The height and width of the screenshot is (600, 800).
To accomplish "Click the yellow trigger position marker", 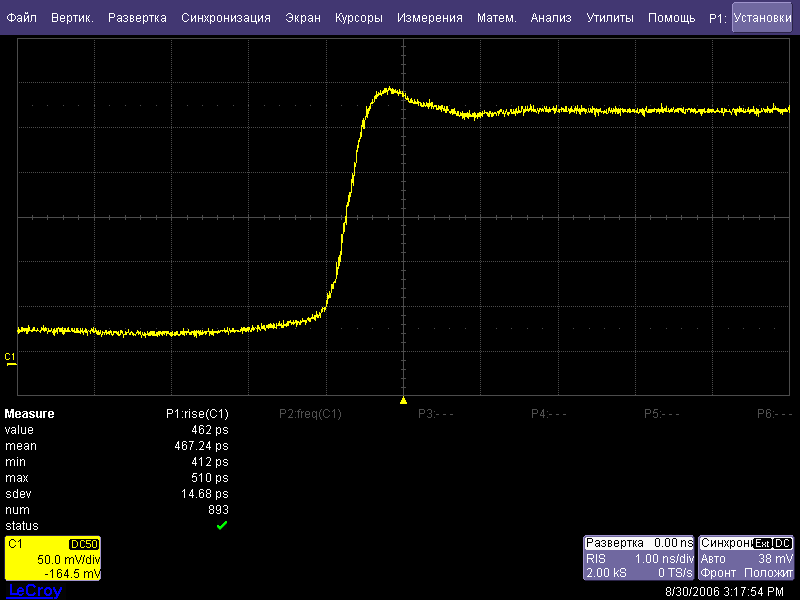I will pyautogui.click(x=403, y=400).
